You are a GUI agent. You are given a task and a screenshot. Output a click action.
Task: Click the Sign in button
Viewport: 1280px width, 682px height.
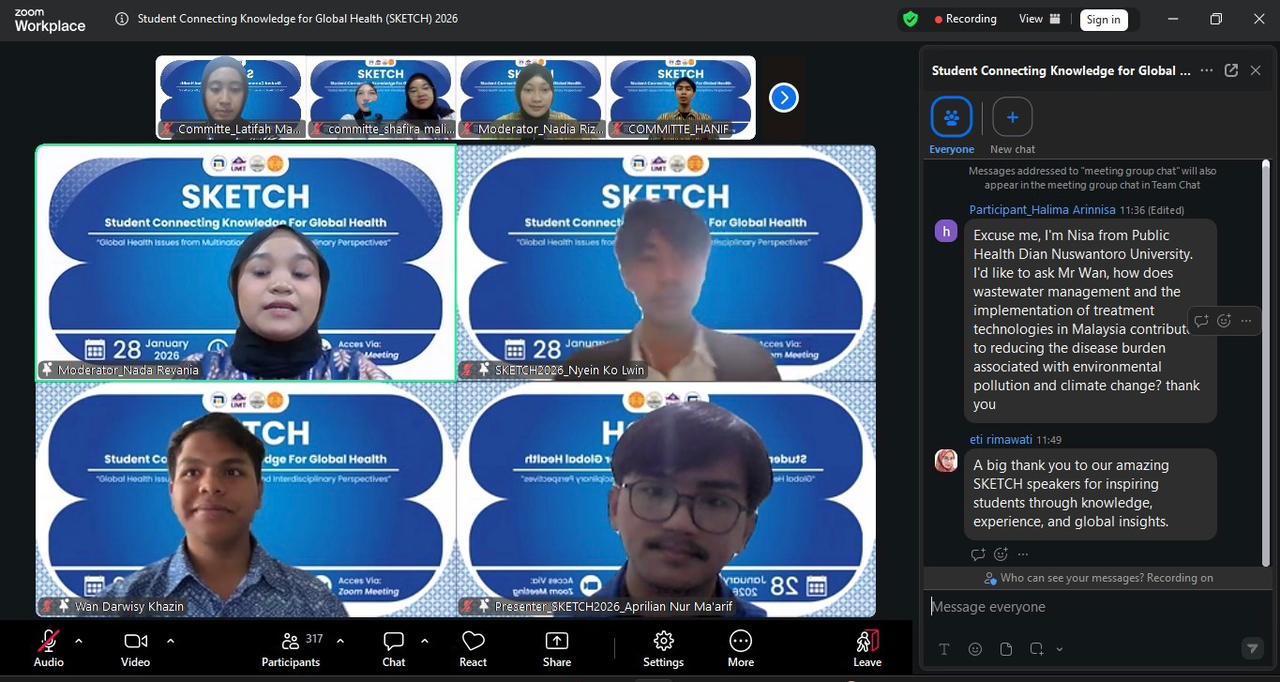tap(1104, 18)
